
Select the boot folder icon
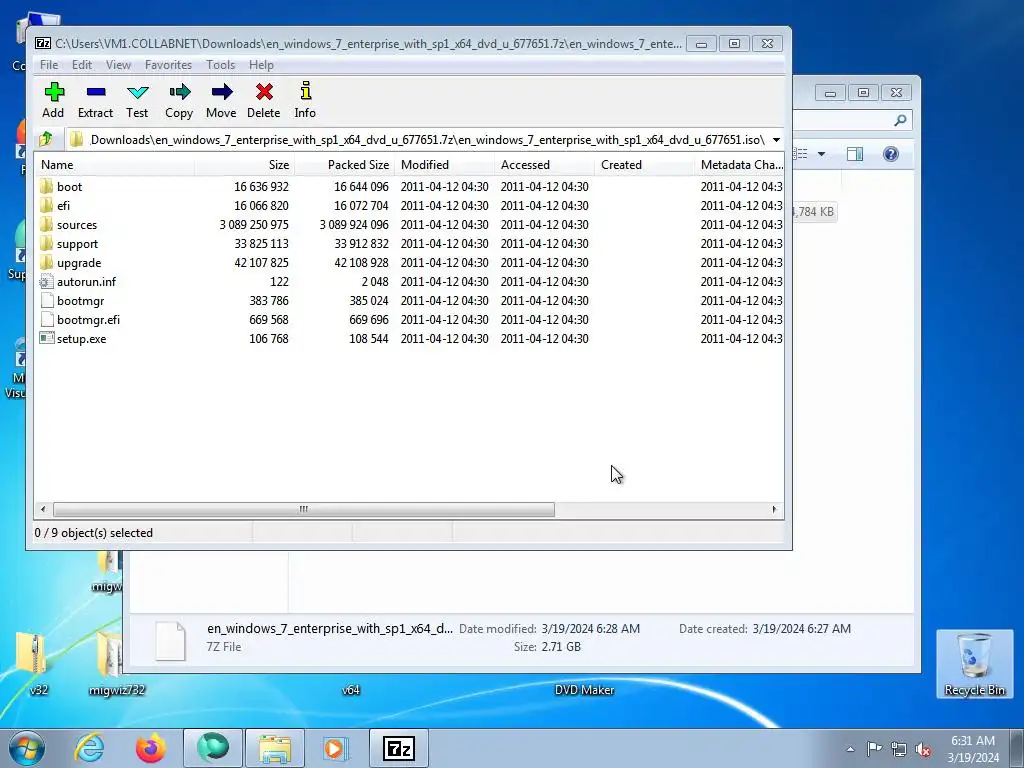(x=46, y=186)
